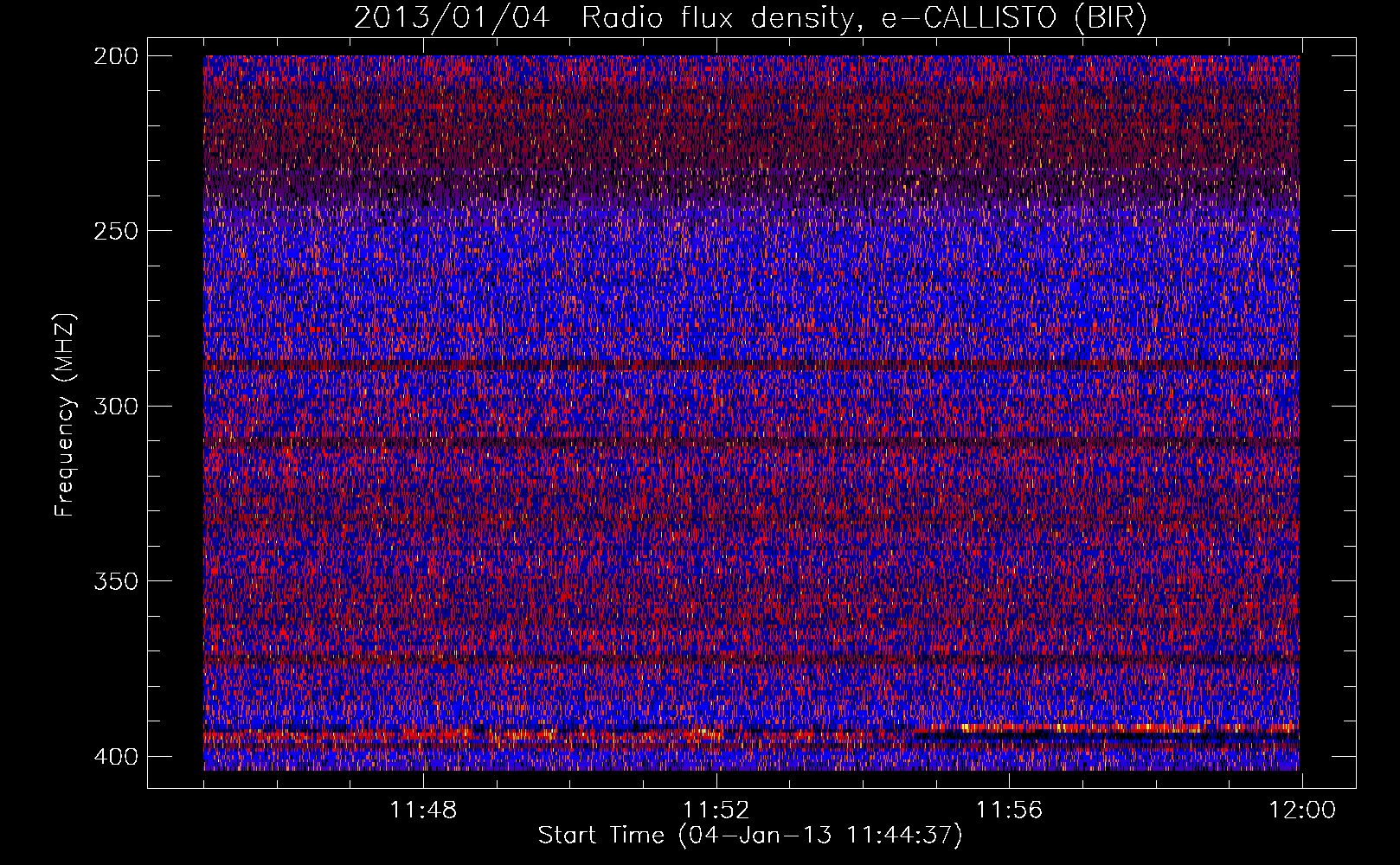Click the 200 frequency tick label

[115, 55]
